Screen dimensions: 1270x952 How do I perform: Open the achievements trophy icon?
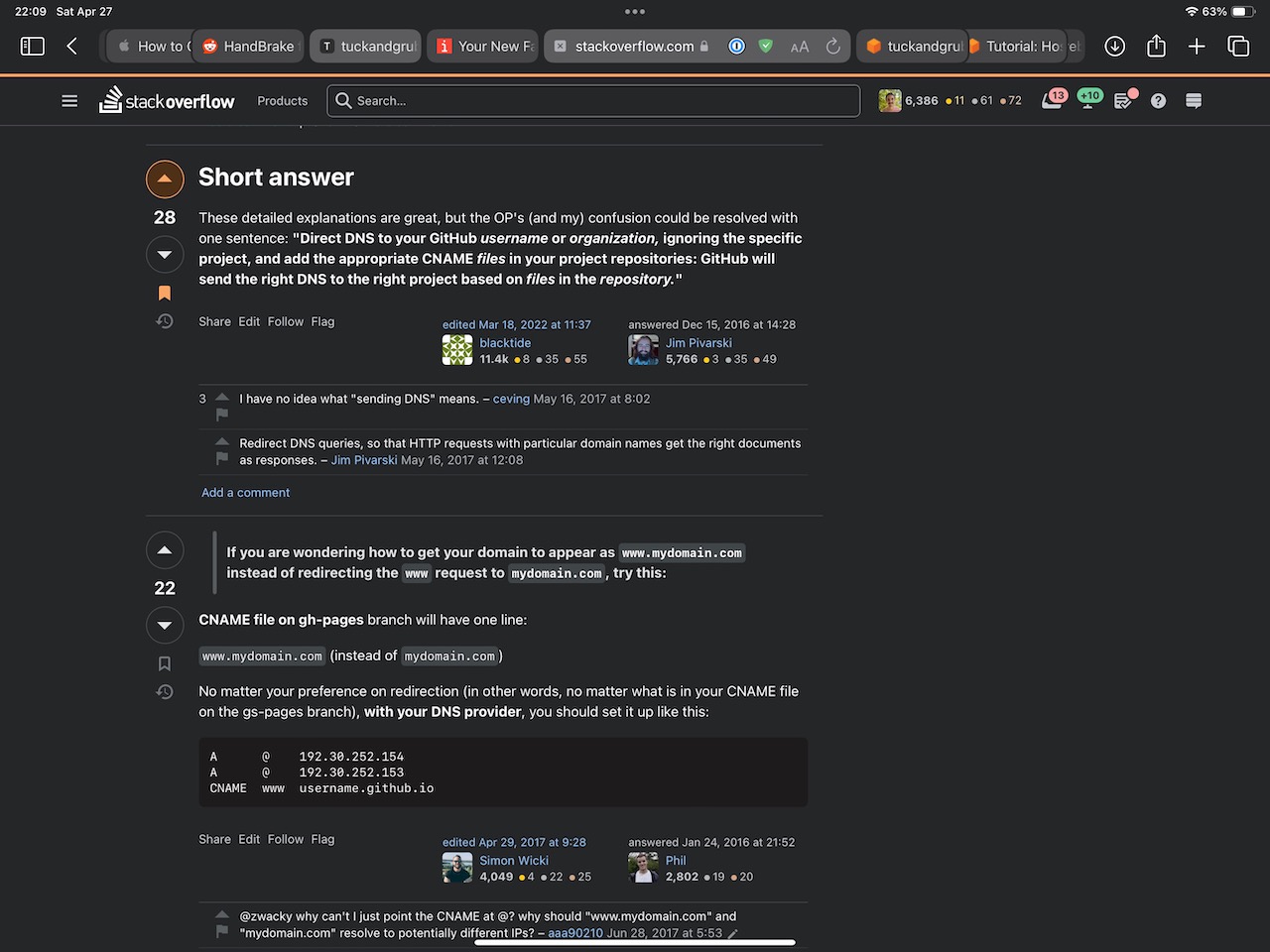pos(1088,100)
